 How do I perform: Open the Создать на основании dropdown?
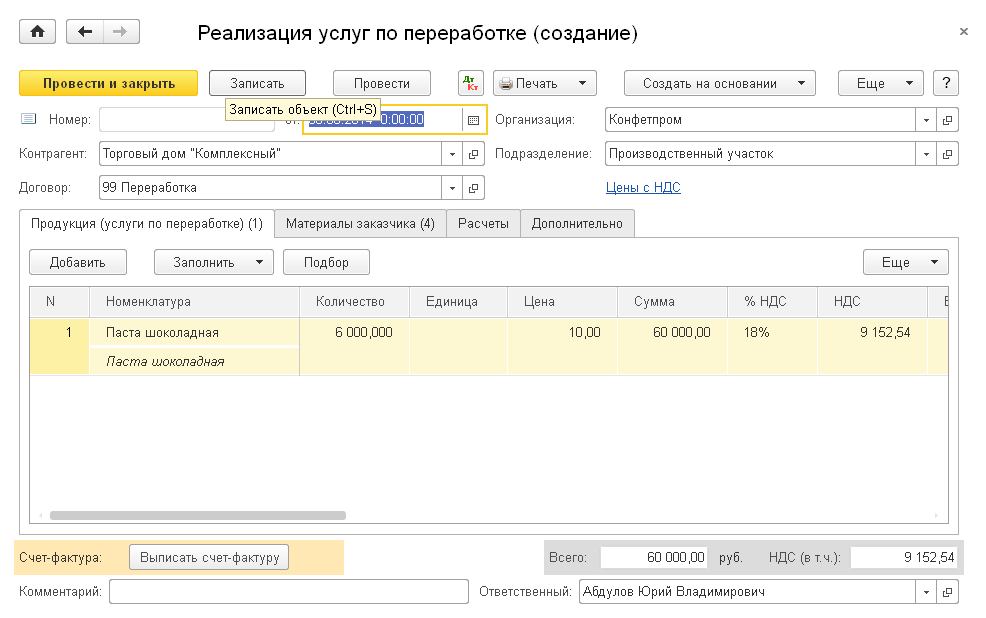pos(720,83)
